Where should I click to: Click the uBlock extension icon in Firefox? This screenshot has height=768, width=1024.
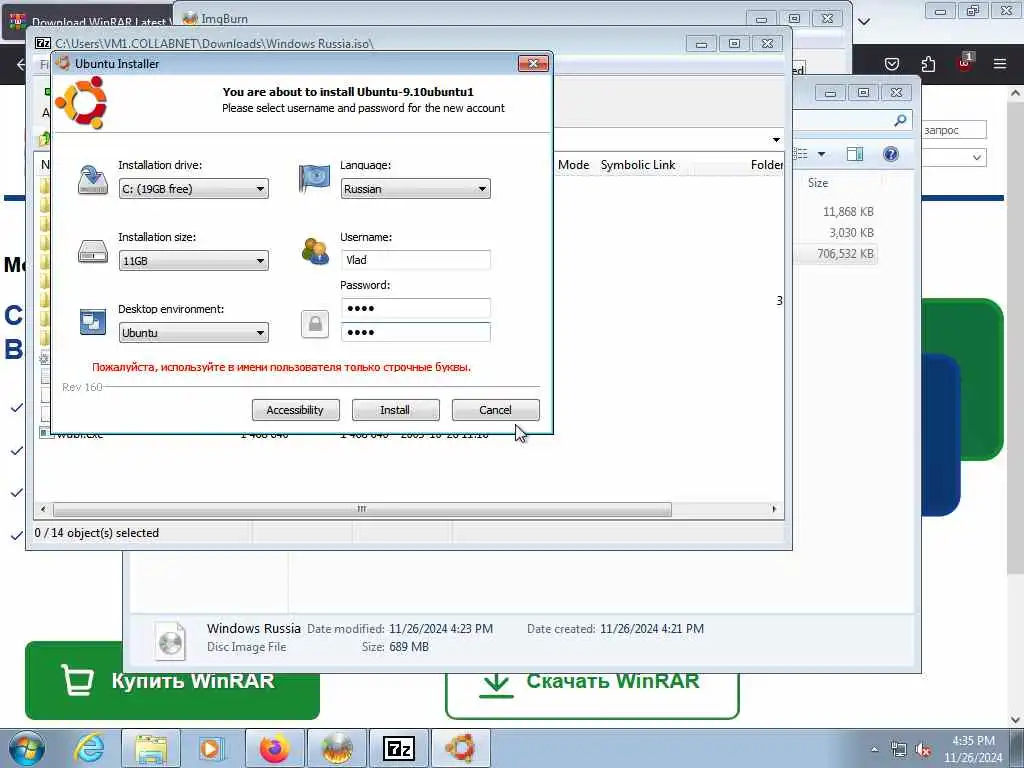click(965, 63)
